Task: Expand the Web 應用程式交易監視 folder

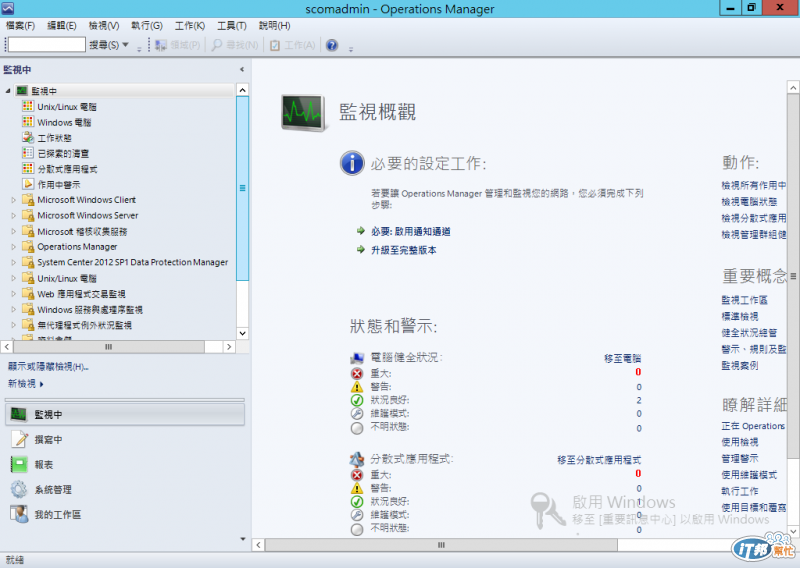Action: (14, 294)
